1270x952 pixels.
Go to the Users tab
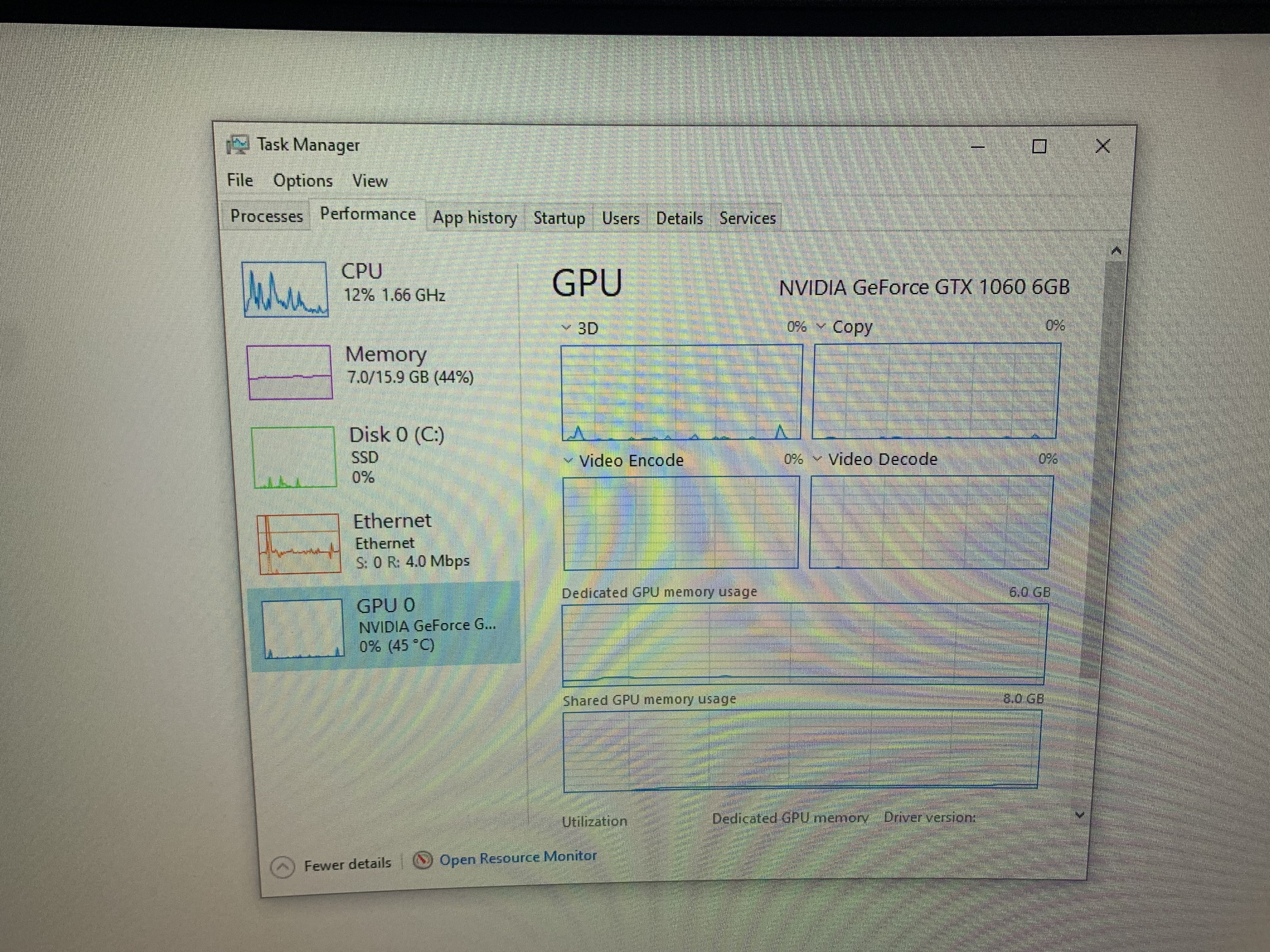[x=621, y=218]
